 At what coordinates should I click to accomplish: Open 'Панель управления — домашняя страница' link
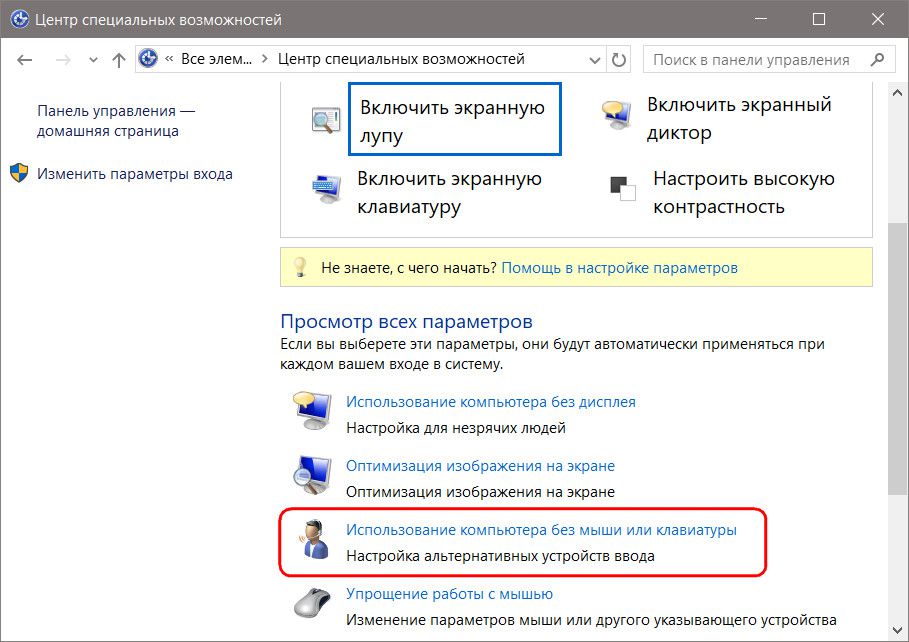tap(116, 121)
